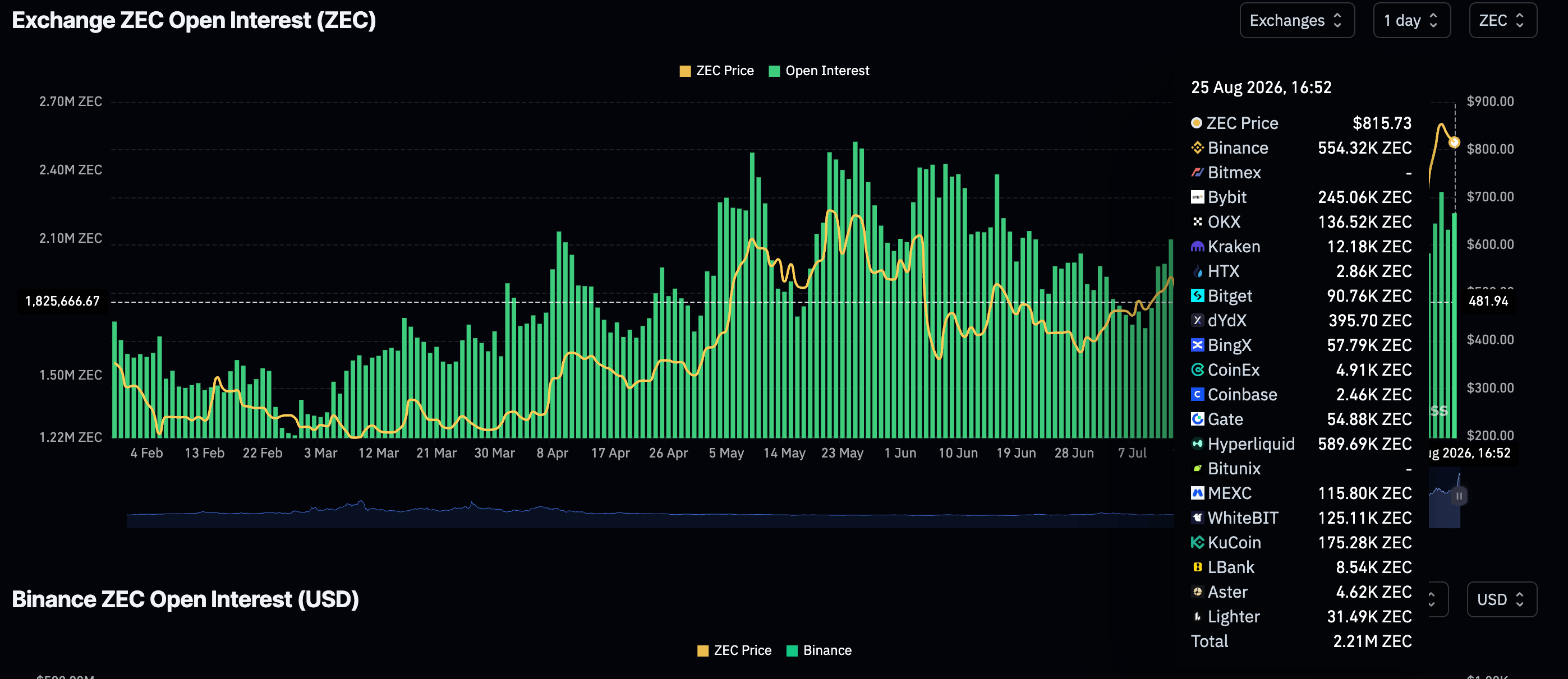
Task: Click the Bybit logo icon
Action: tap(1197, 197)
